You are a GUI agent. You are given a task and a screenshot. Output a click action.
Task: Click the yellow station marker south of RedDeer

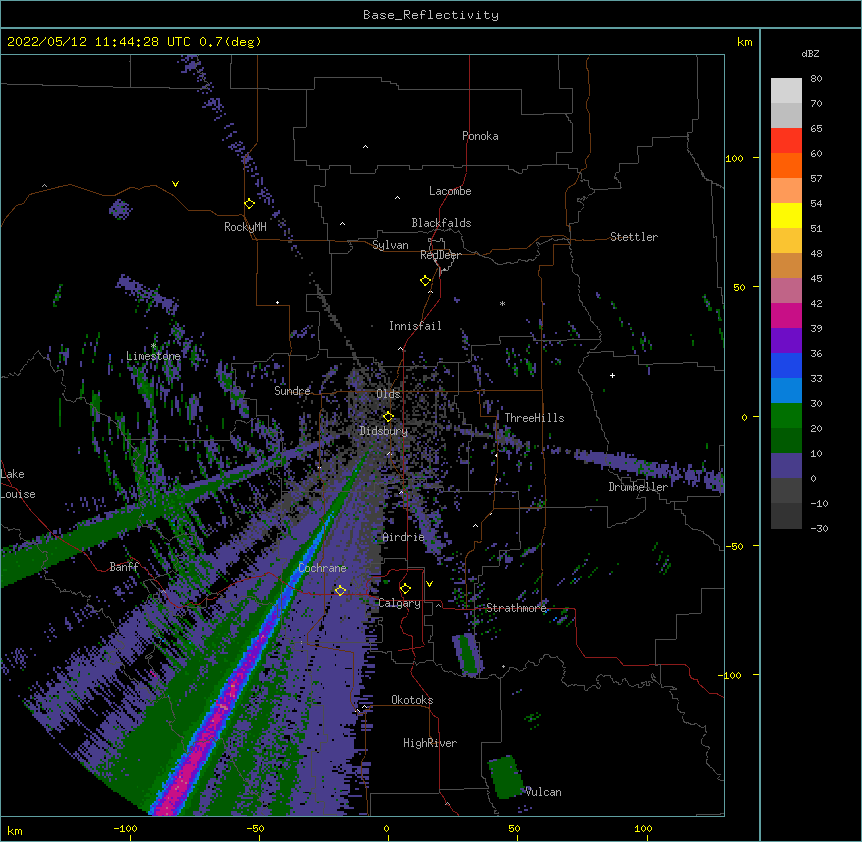pyautogui.click(x=426, y=281)
